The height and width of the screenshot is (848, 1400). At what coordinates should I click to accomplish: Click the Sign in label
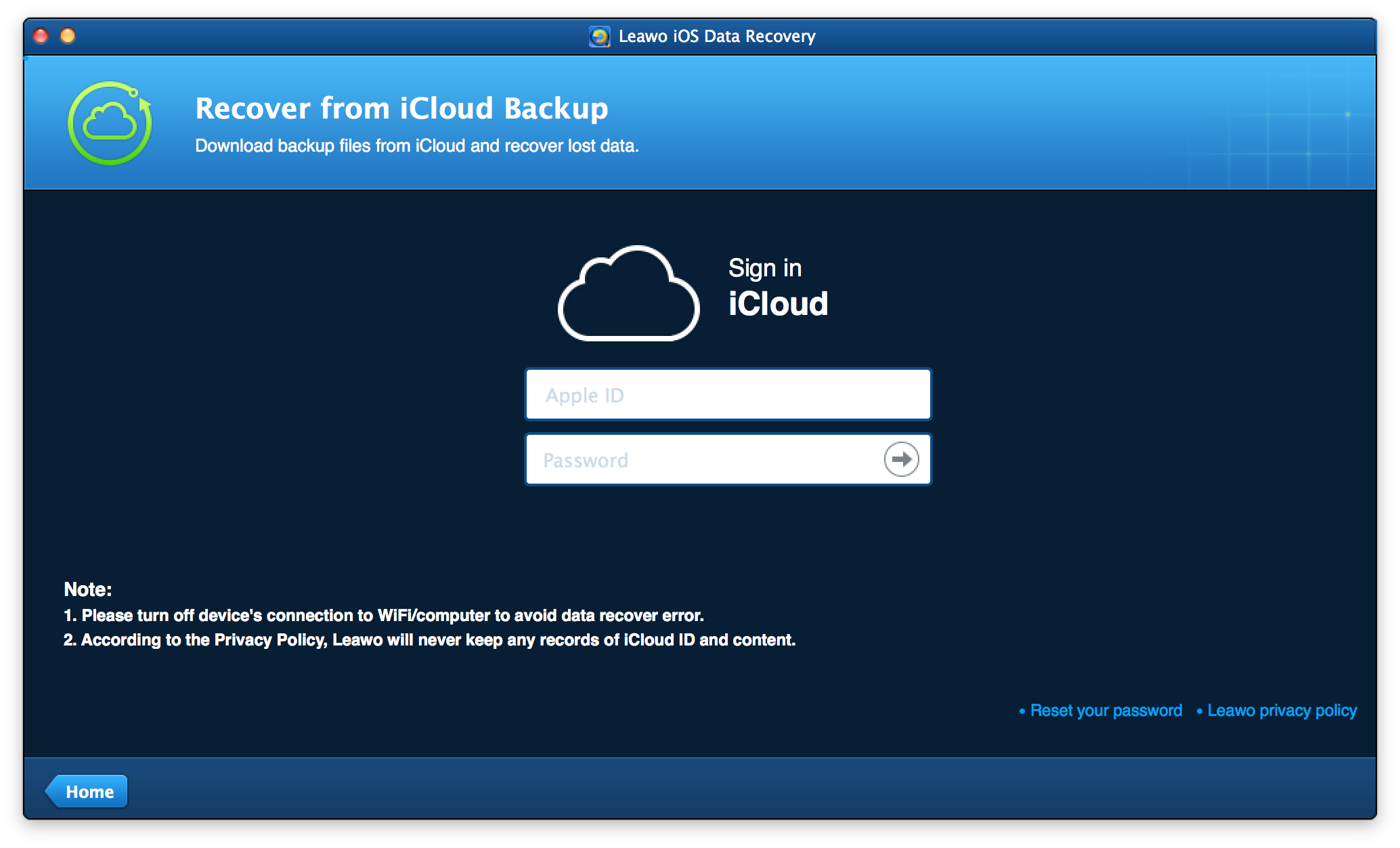pos(764,268)
